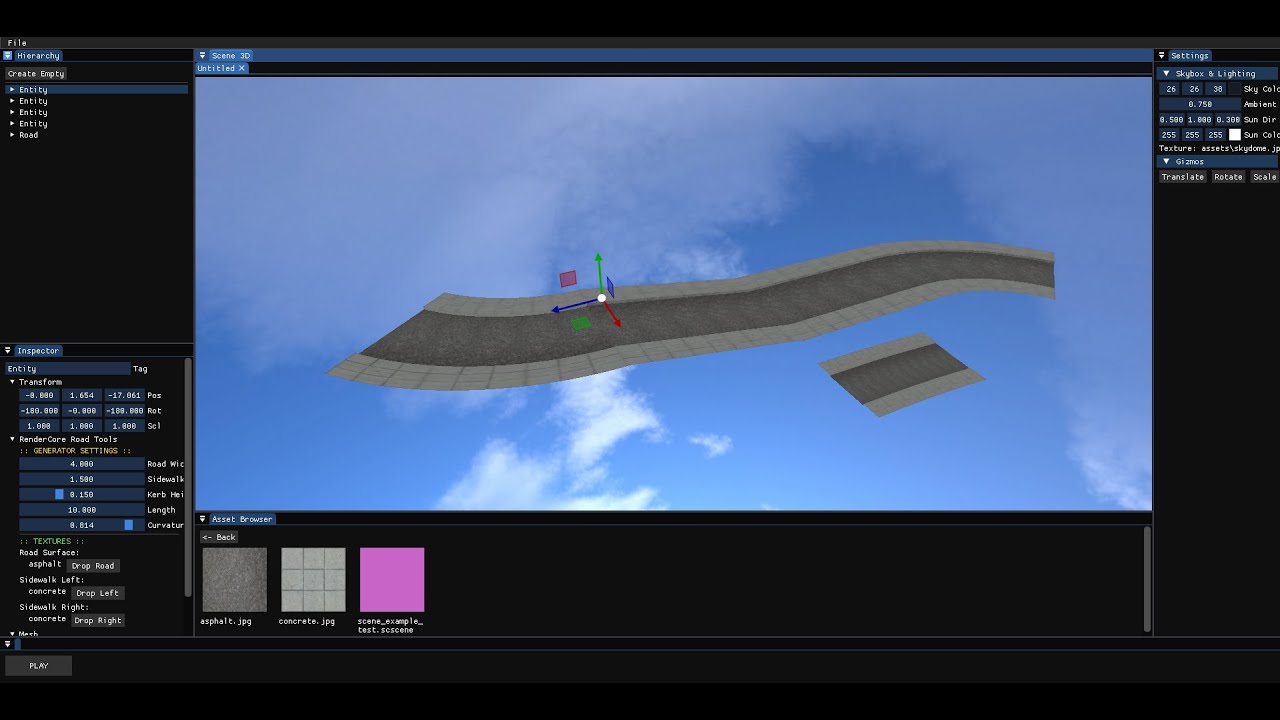
Task: Activate the Rotate gizmo mode
Action: (x=1228, y=177)
